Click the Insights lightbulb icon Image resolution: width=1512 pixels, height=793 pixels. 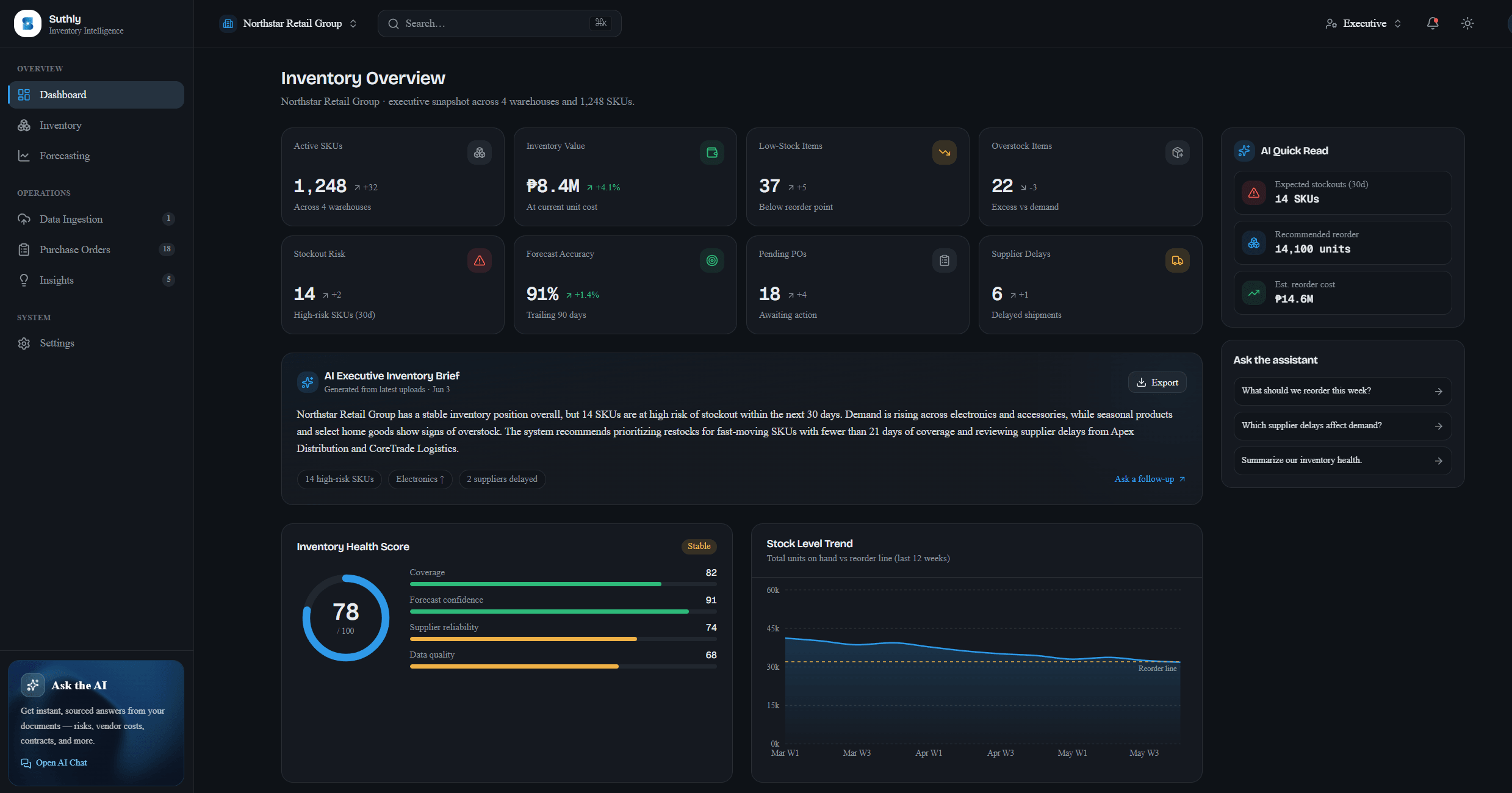click(24, 280)
